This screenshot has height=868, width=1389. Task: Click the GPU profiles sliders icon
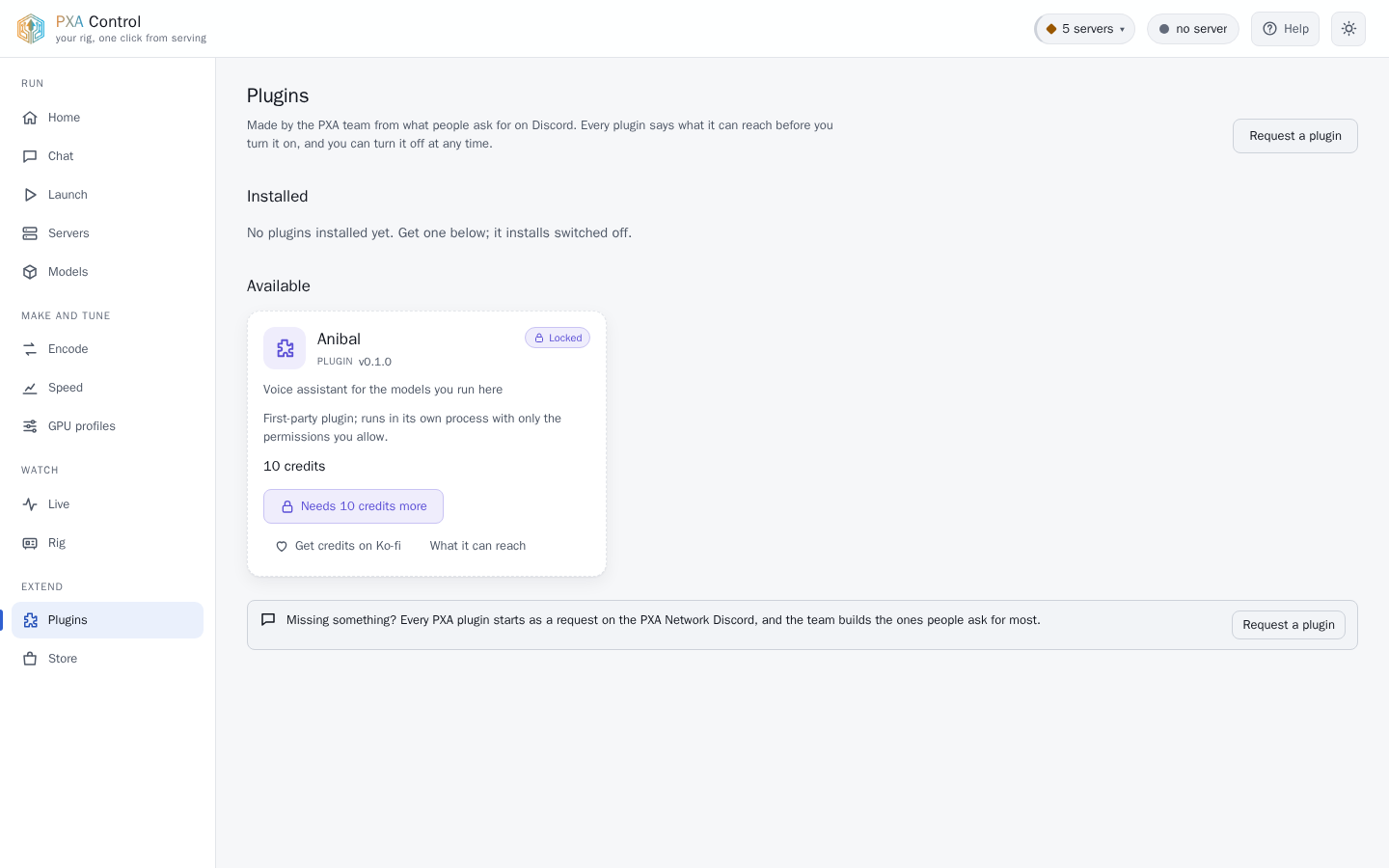(x=30, y=426)
